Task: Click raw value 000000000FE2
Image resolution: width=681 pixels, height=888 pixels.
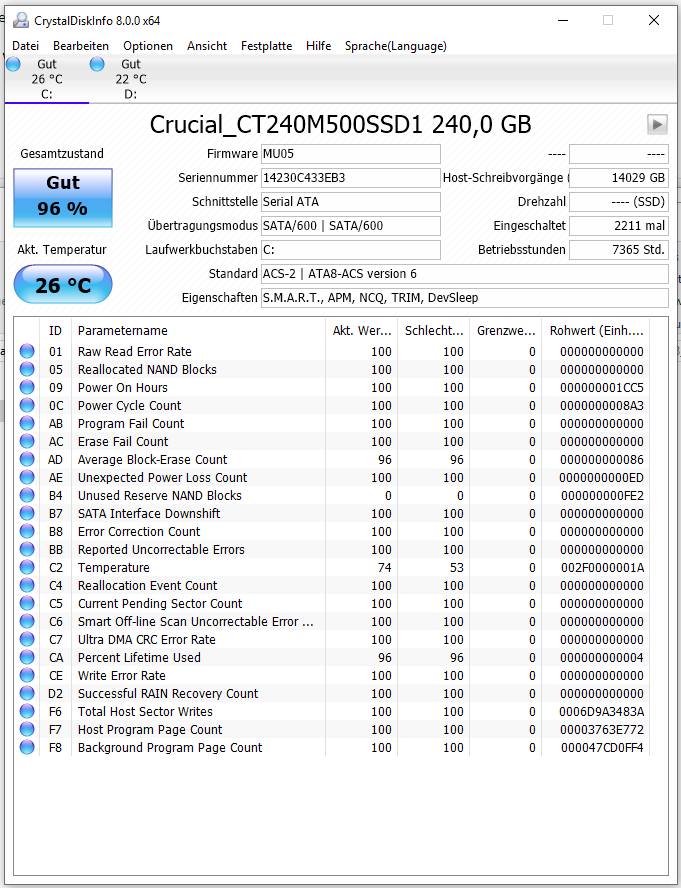Action: pyautogui.click(x=602, y=496)
